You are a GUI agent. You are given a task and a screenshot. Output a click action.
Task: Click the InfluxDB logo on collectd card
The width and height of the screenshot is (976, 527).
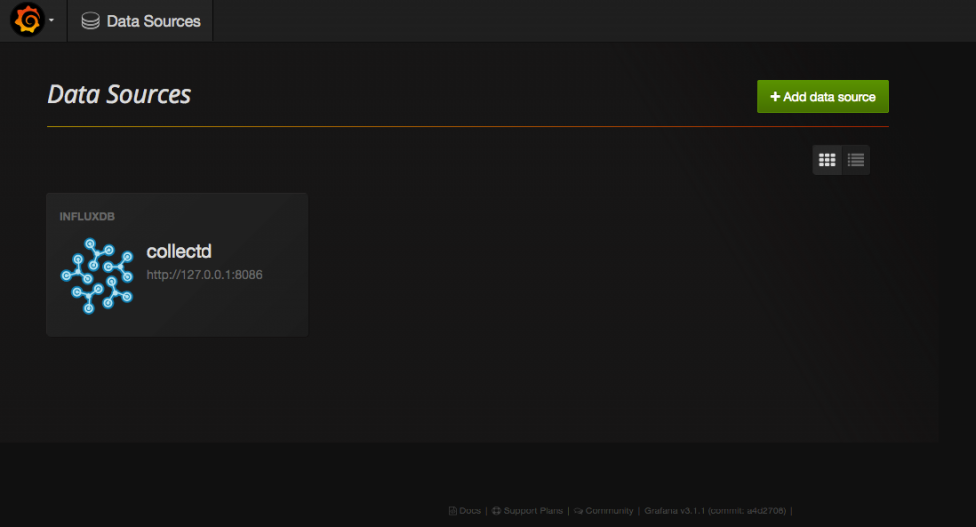point(97,276)
